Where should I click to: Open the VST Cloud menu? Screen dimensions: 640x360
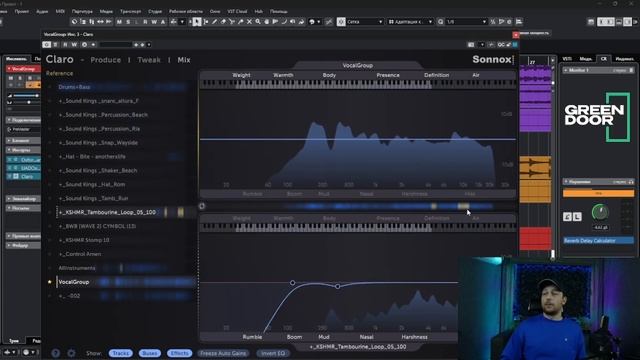(x=237, y=11)
